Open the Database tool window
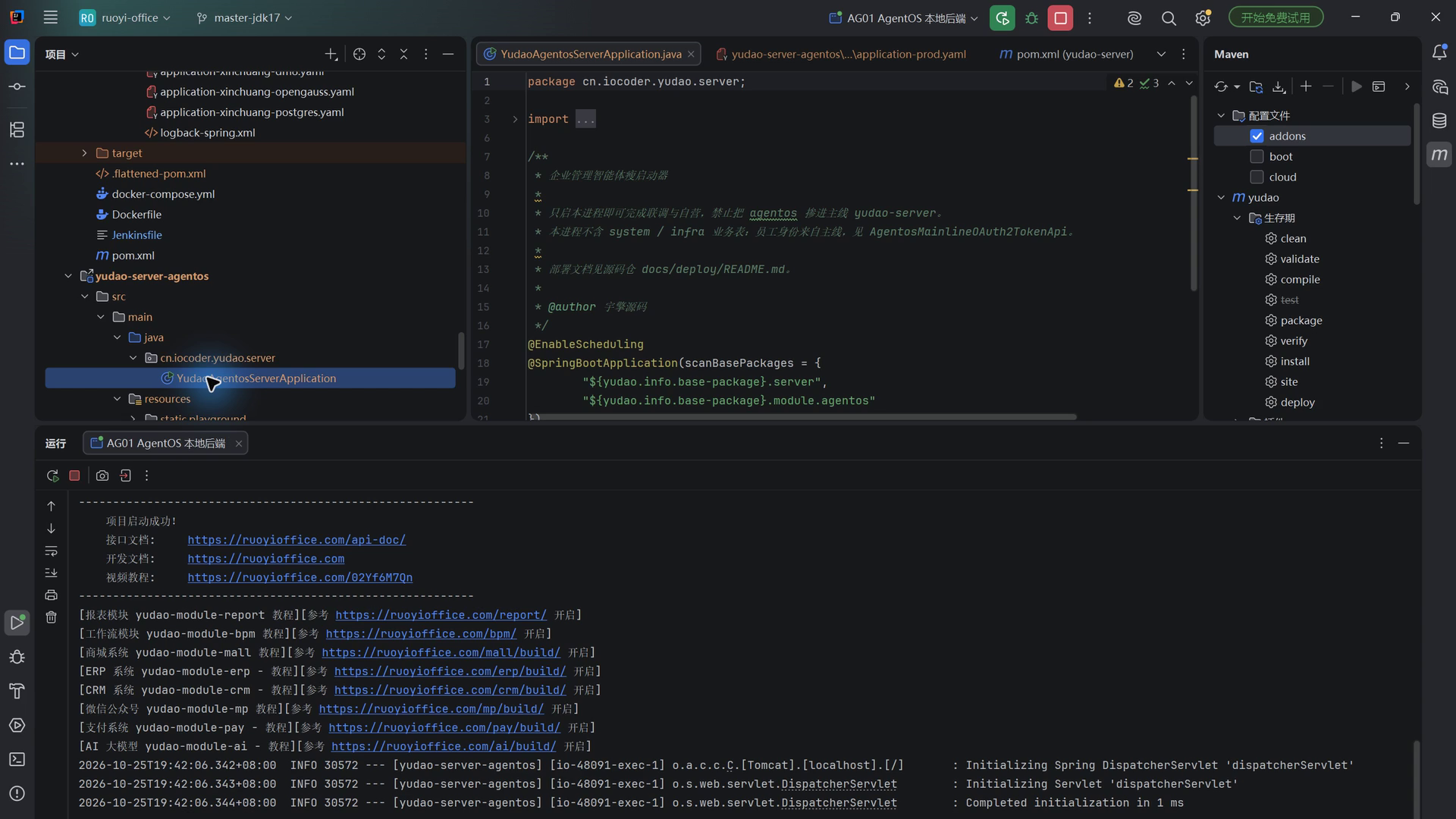This screenshot has width=1456, height=819. (1439, 121)
